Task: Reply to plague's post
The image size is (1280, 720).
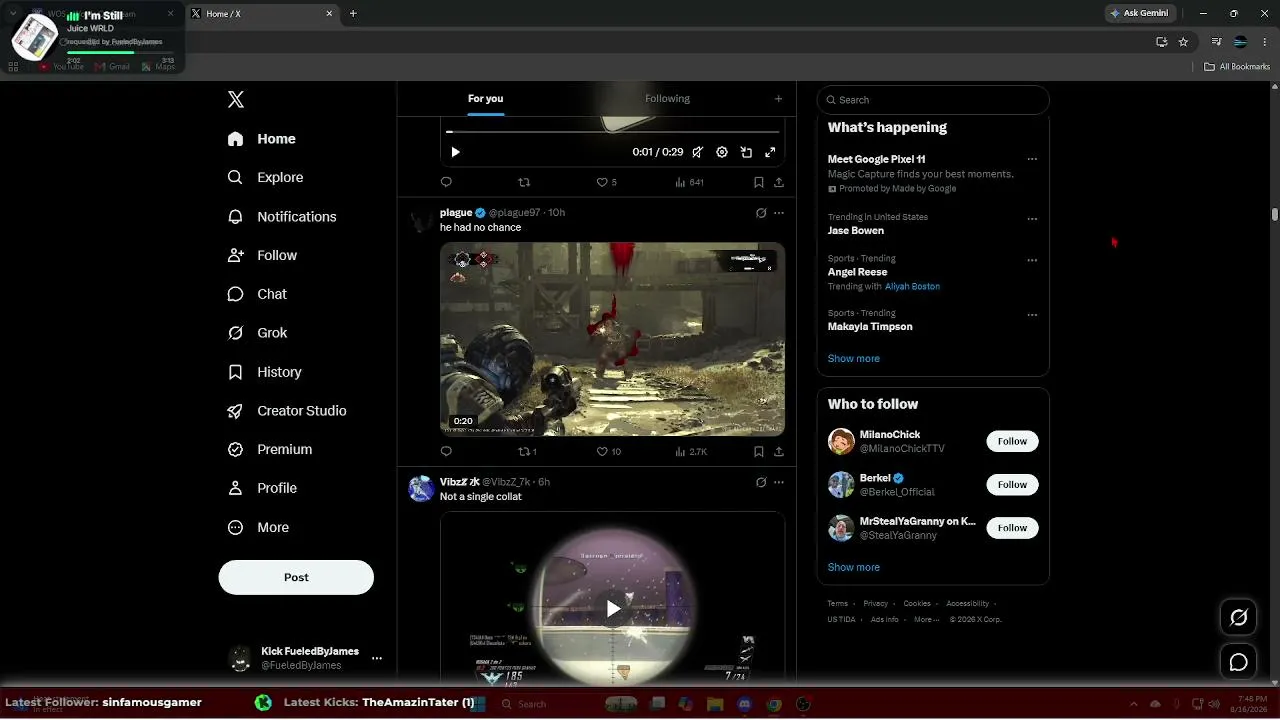Action: [x=446, y=451]
